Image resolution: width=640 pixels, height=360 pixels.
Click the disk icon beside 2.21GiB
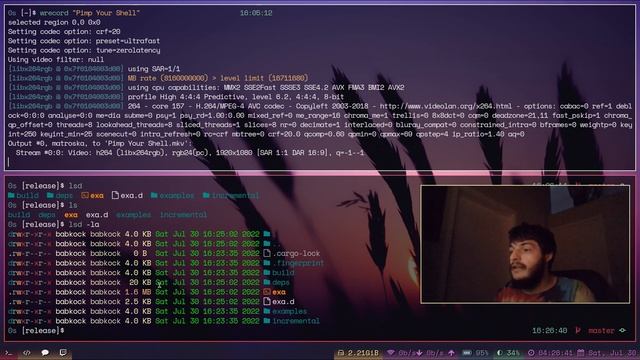click(340, 353)
